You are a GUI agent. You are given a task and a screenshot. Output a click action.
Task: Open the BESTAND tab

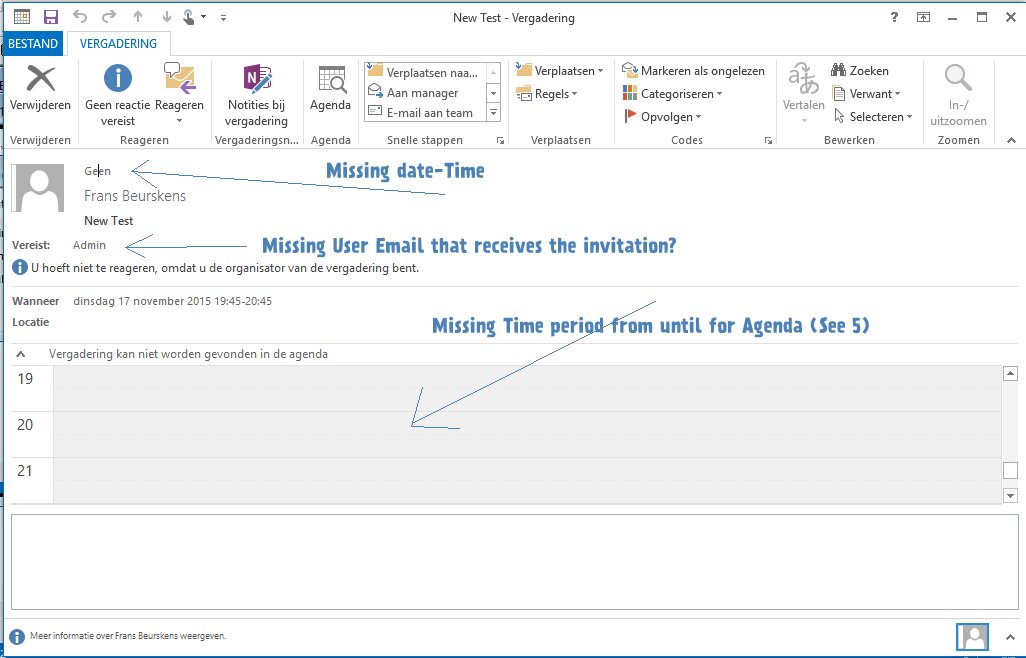pos(33,44)
